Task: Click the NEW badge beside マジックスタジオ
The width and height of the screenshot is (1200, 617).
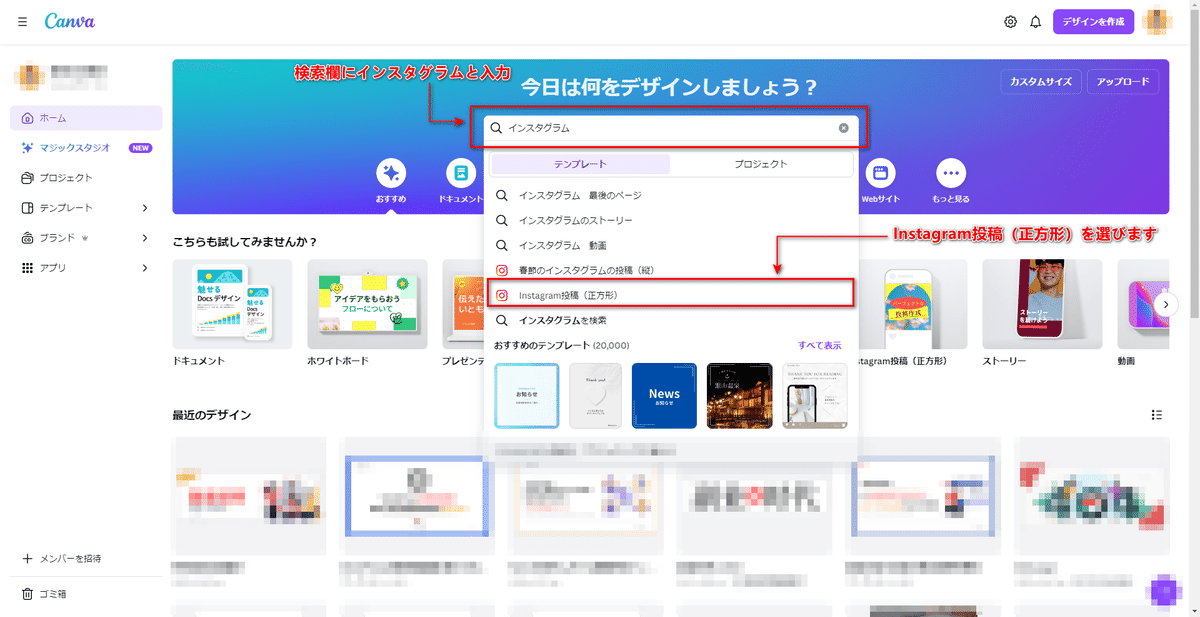Action: (x=141, y=148)
